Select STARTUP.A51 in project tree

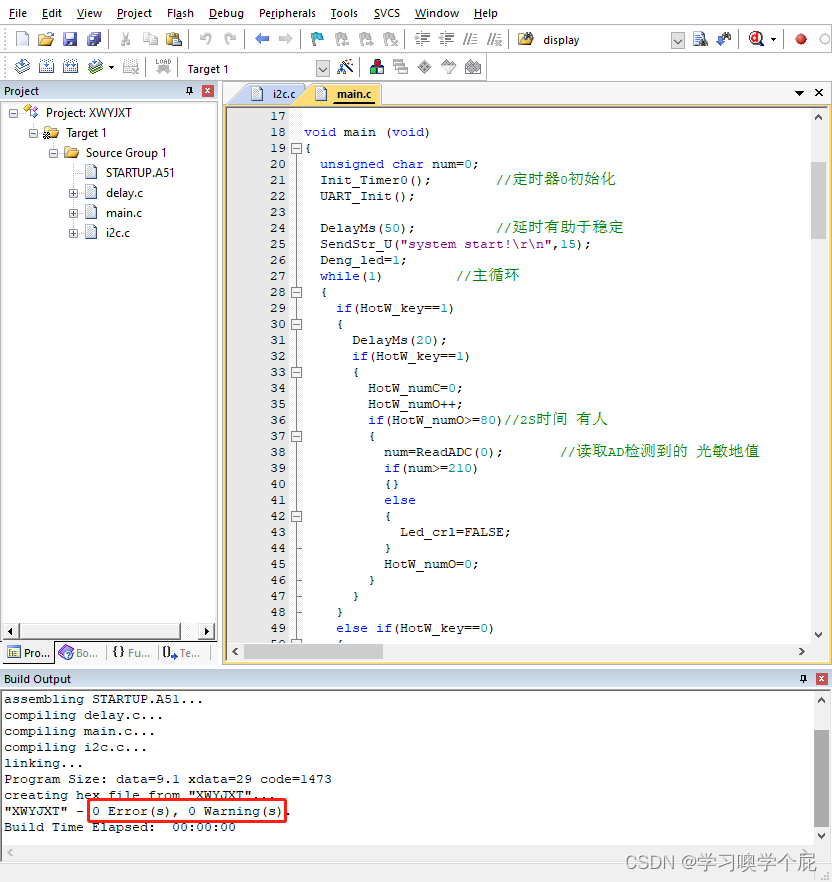140,173
